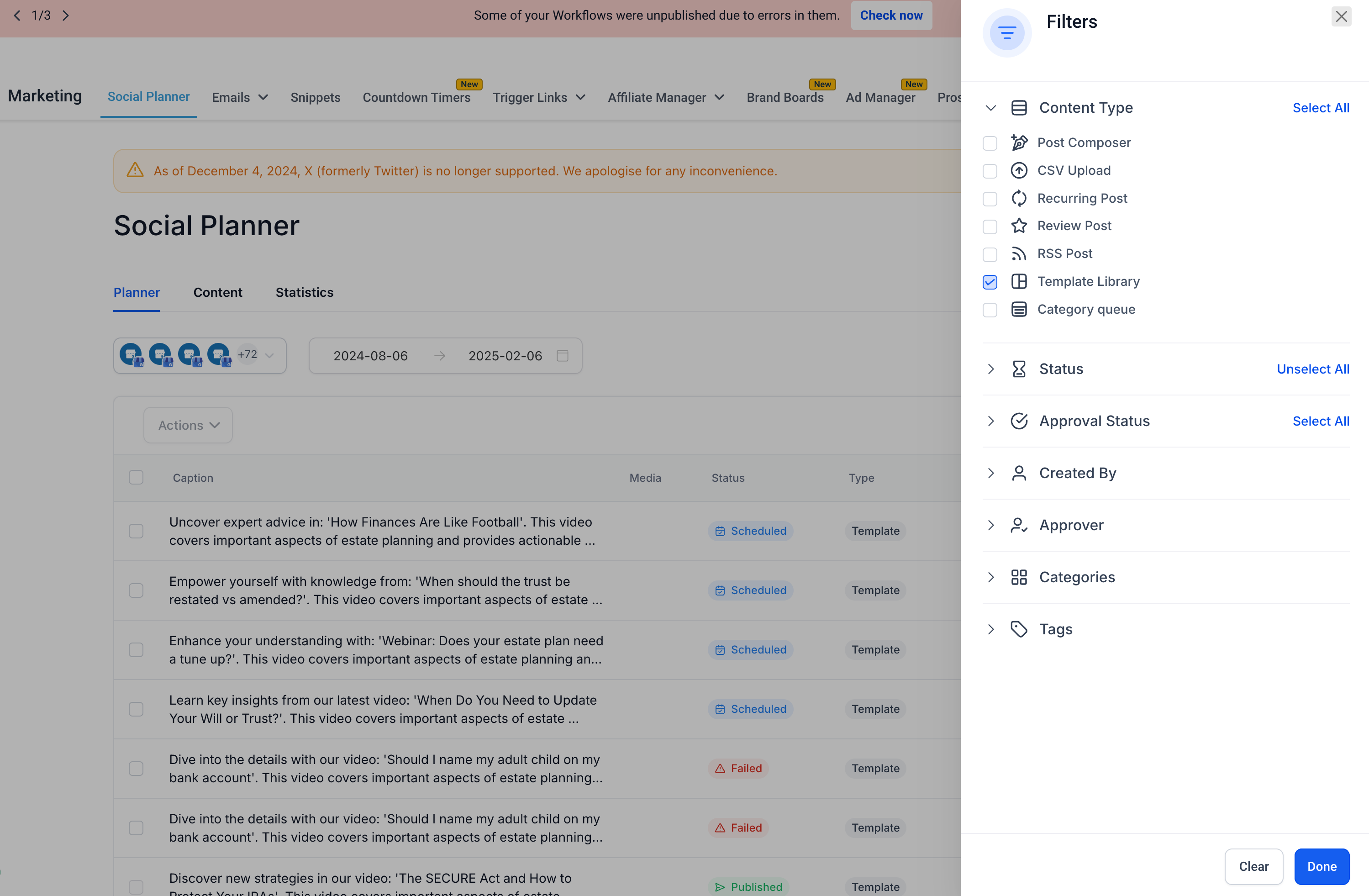This screenshot has height=896, width=1369.
Task: Click the calendar icon in date range
Action: (x=562, y=355)
